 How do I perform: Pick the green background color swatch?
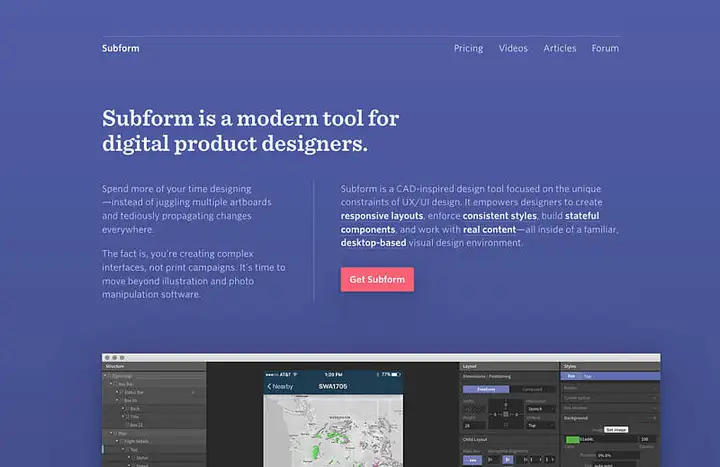[x=573, y=439]
